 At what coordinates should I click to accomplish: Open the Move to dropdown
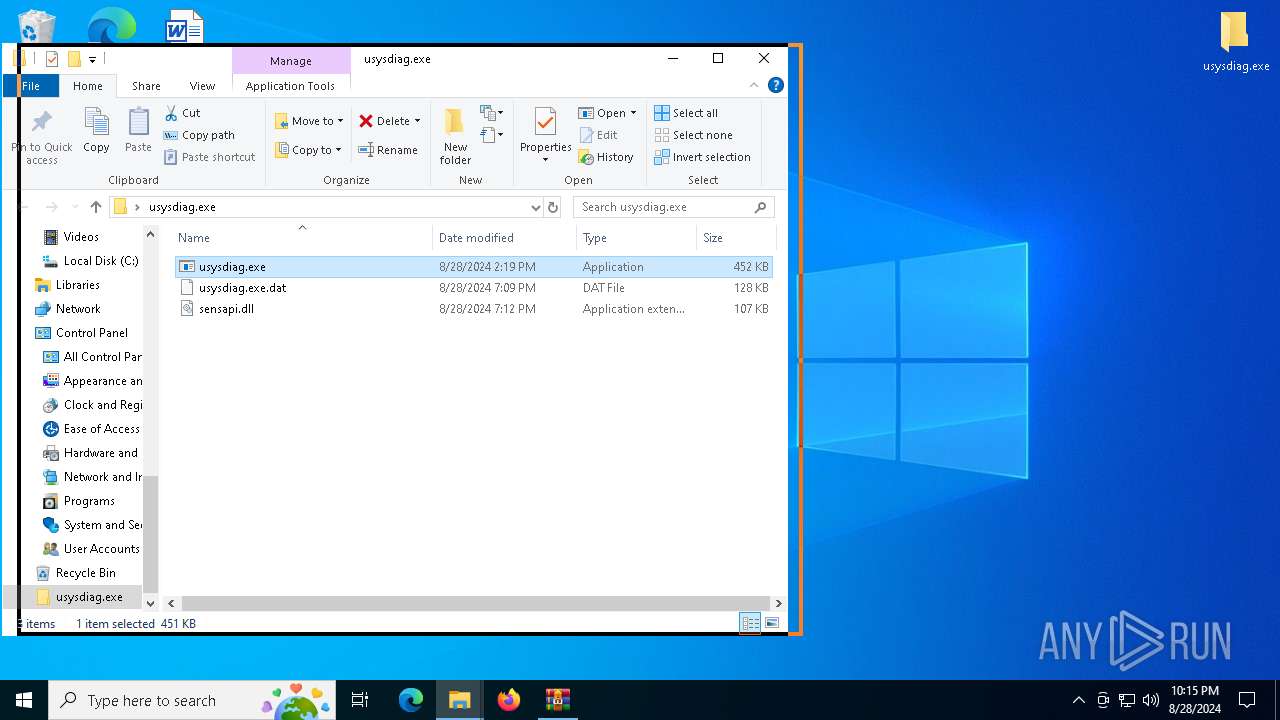pos(309,121)
